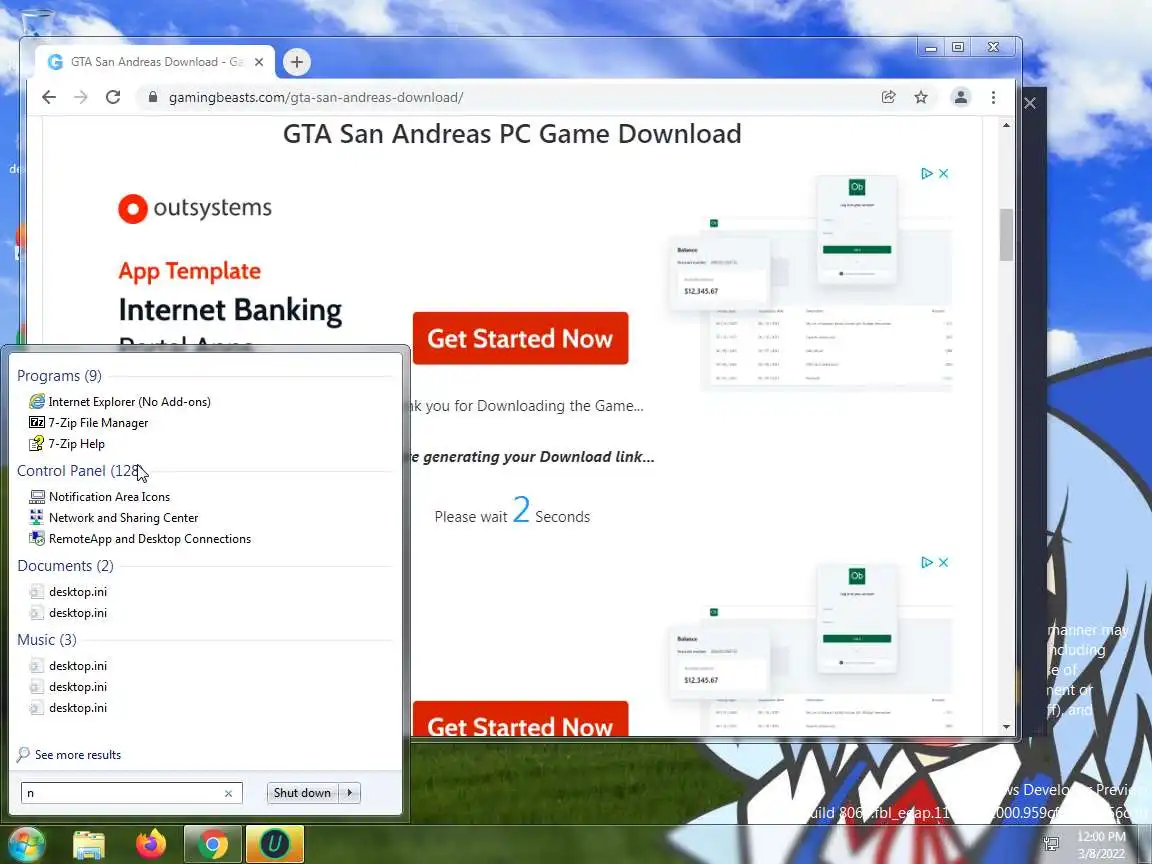Click the scrollbar up arrow
The width and height of the screenshot is (1152, 864).
coord(1006,126)
